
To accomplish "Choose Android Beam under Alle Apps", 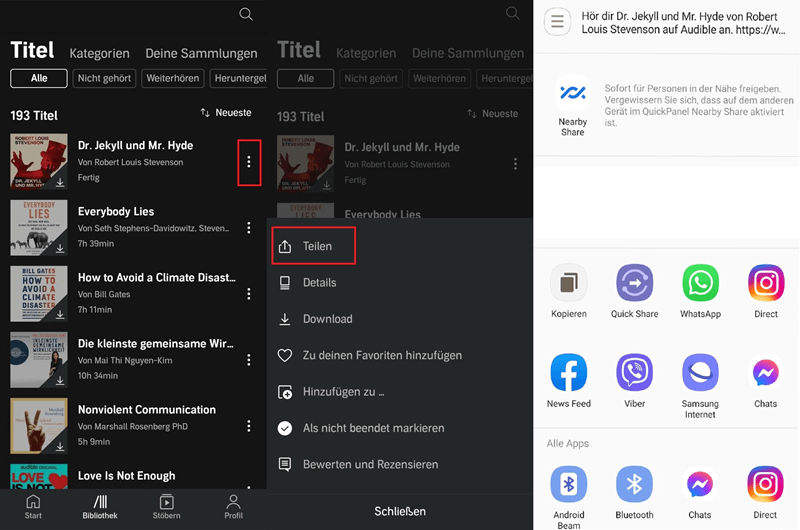I will pos(568,497).
